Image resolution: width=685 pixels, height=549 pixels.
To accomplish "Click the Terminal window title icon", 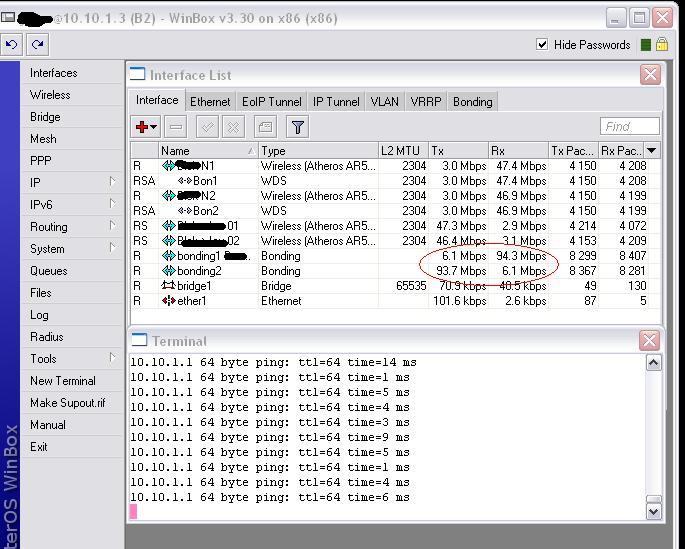I will coord(139,340).
